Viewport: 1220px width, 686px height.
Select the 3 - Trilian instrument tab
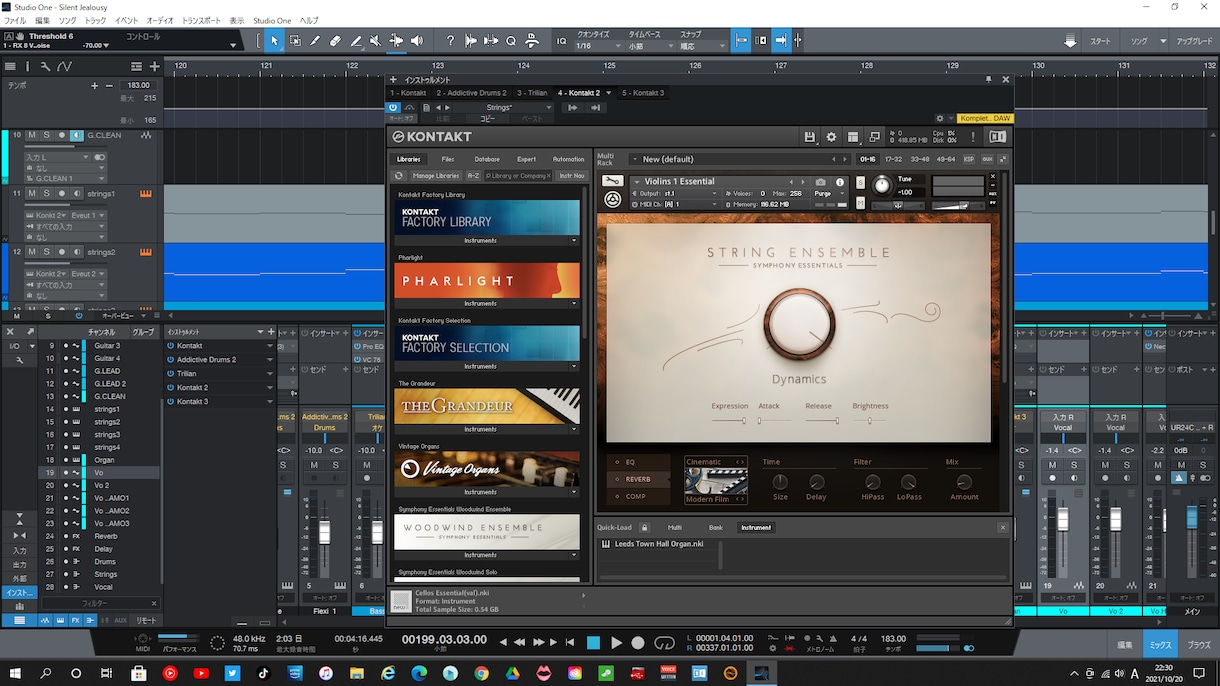pyautogui.click(x=532, y=93)
